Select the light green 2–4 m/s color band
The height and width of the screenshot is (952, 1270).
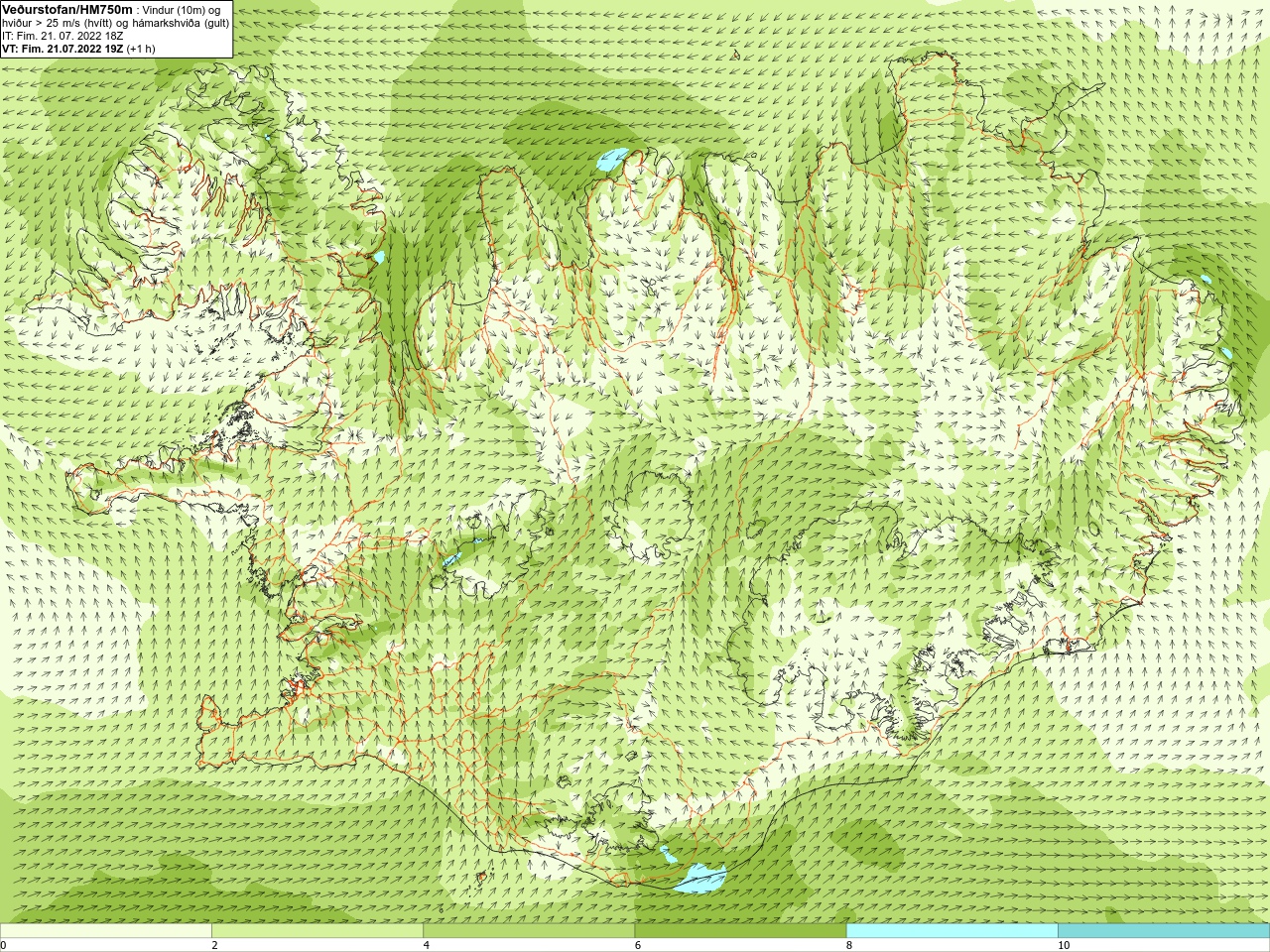pos(317,931)
